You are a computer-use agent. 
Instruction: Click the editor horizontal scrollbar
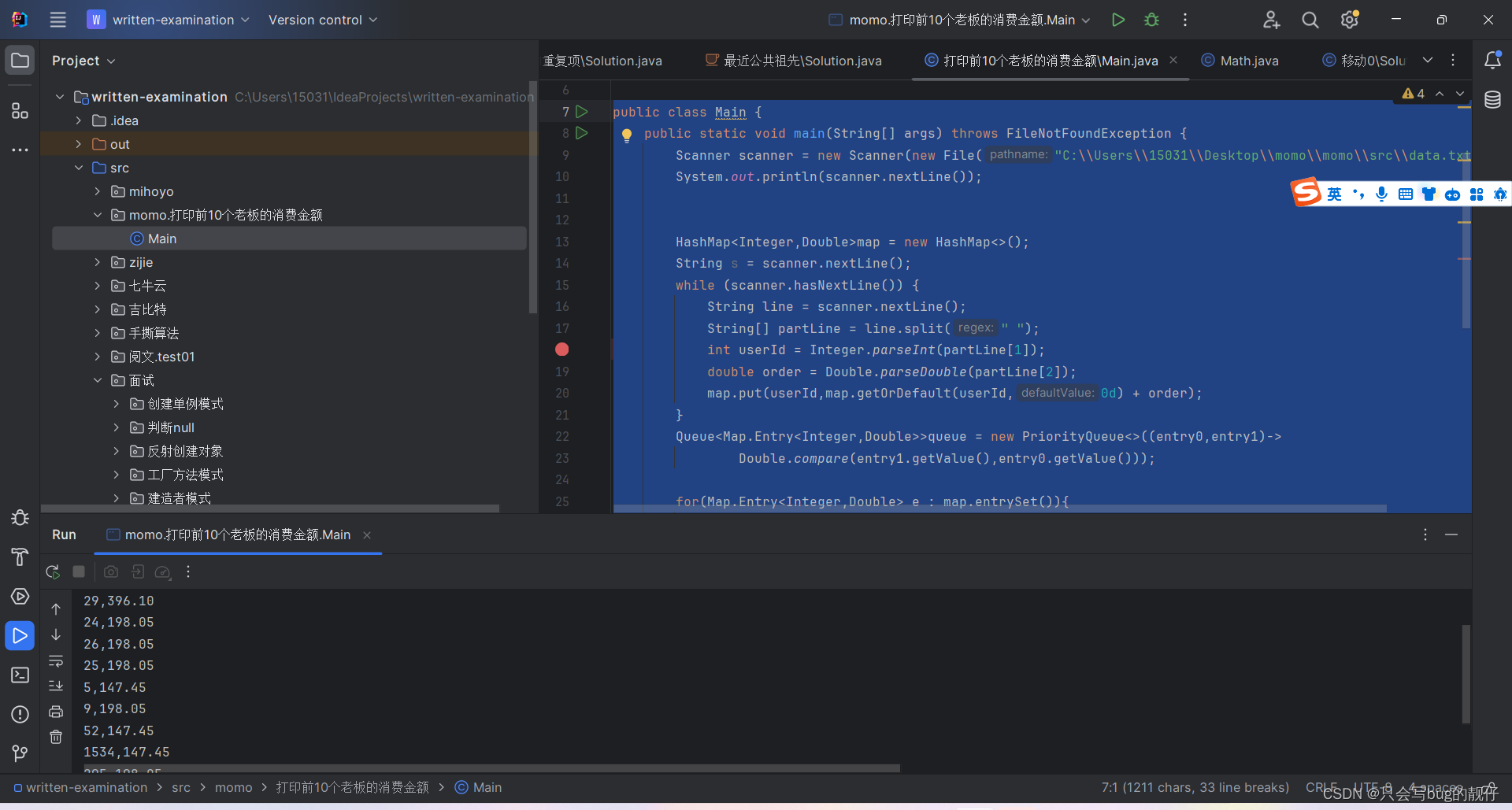[x=1000, y=509]
